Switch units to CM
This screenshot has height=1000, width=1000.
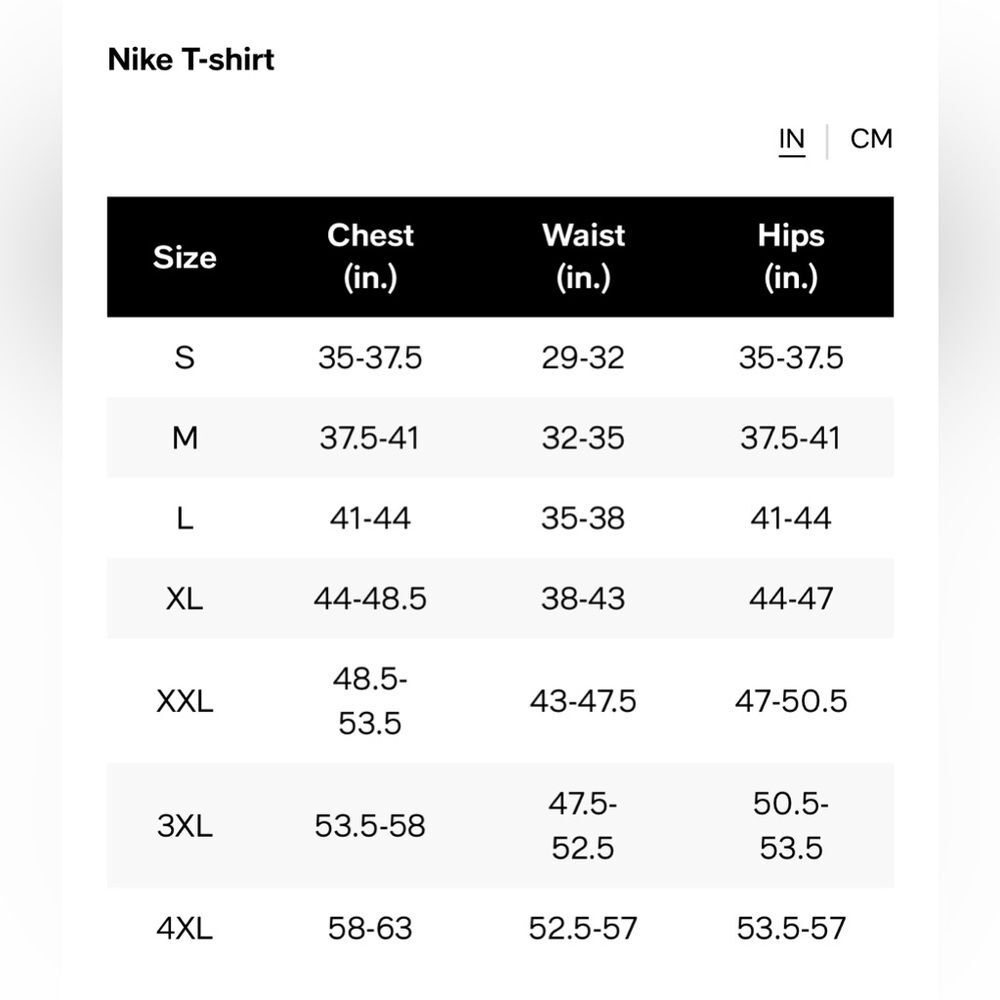click(x=871, y=139)
